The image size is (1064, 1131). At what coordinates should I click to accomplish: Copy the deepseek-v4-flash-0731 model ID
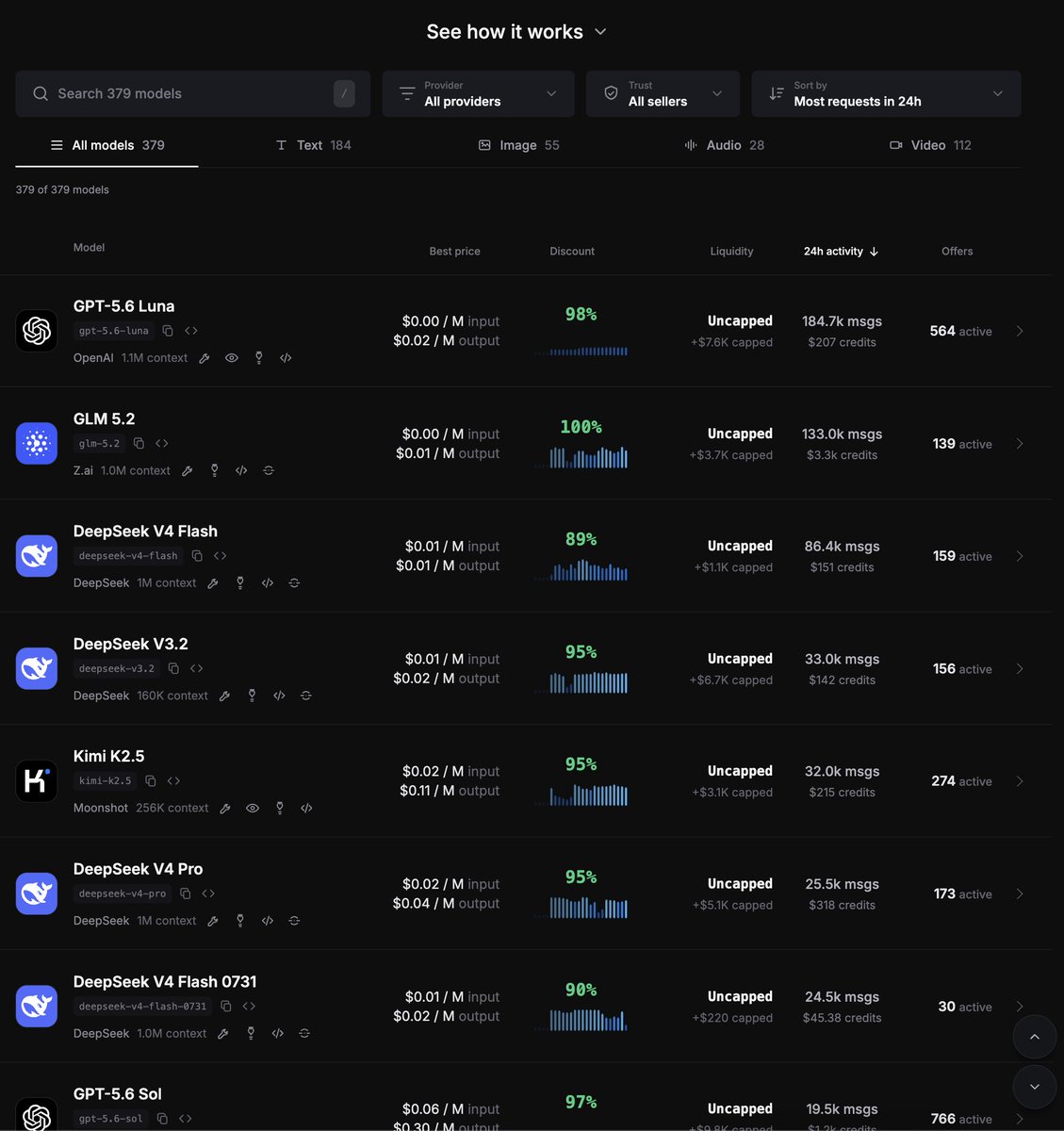(226, 1006)
